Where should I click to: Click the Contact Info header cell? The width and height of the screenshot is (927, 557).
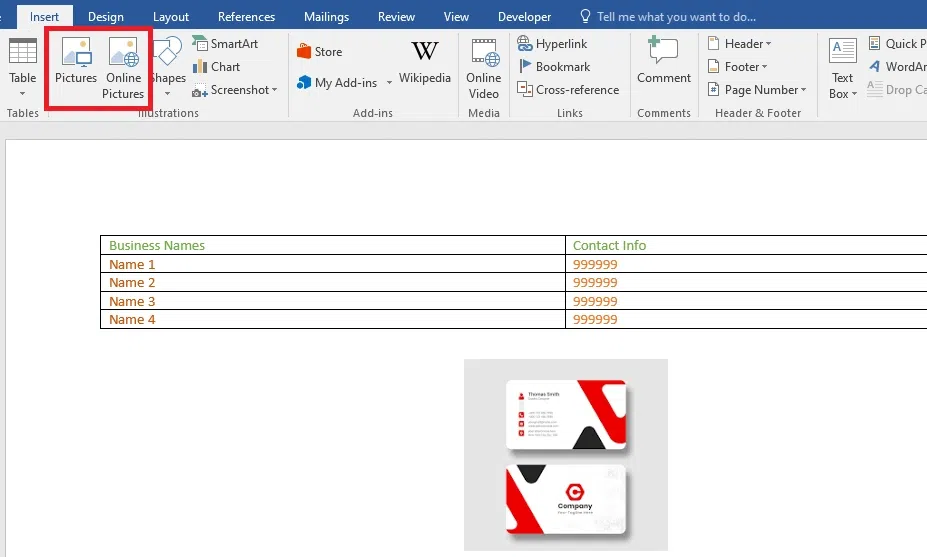(x=746, y=245)
